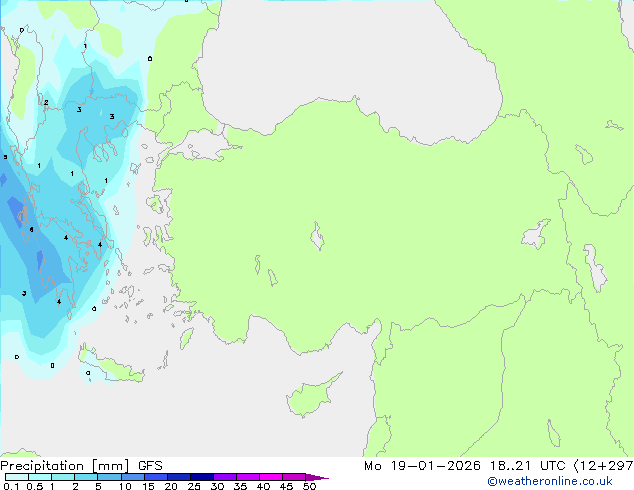This screenshot has height=490, width=634.
Task: Click the legend label '25'
Action: coord(194,486)
